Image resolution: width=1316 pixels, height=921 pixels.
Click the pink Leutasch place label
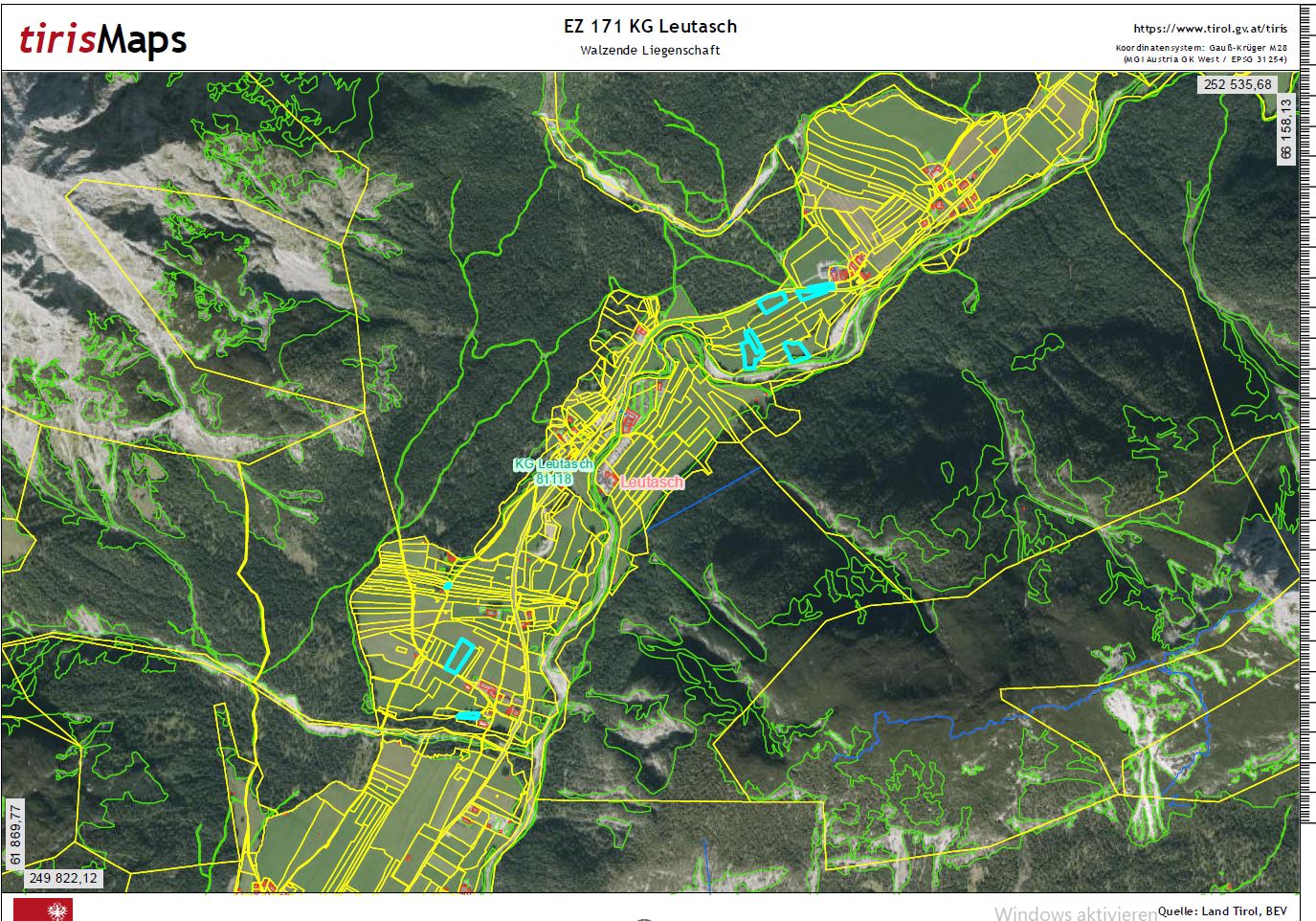(x=652, y=482)
